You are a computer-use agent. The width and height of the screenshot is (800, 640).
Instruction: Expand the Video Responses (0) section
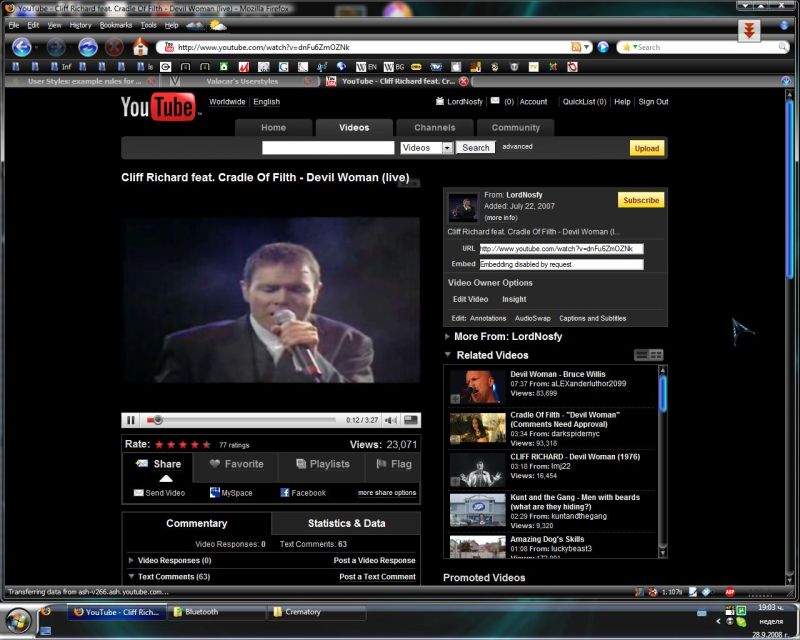[131, 561]
